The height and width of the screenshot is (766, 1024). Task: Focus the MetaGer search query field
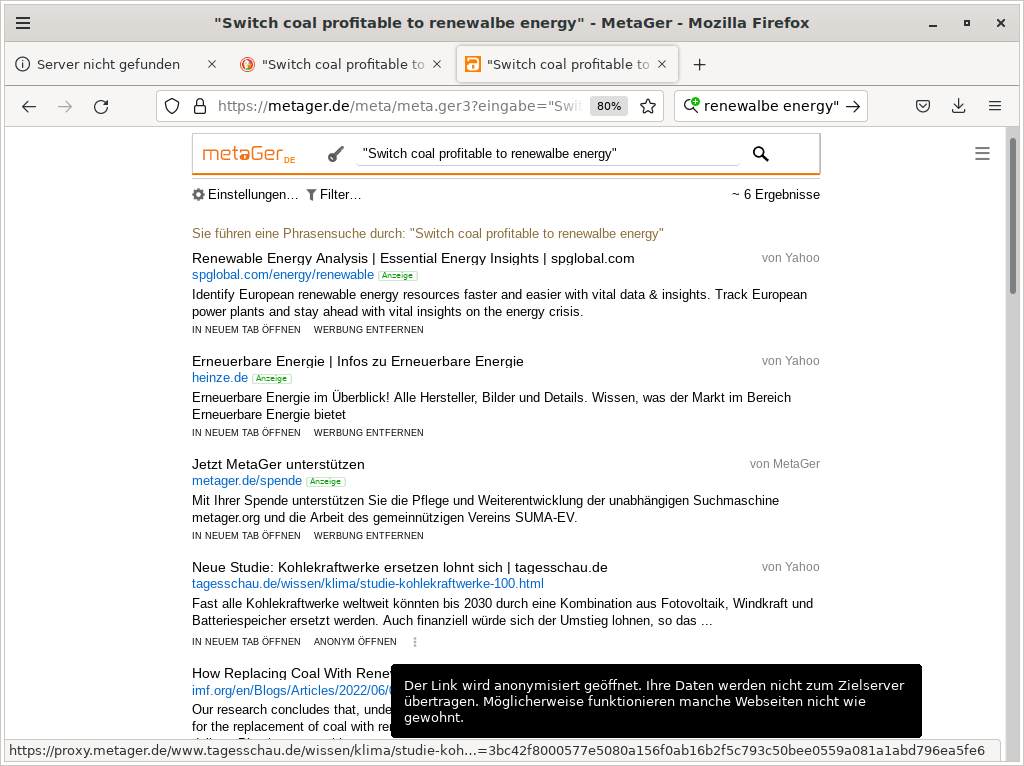[x=547, y=153]
